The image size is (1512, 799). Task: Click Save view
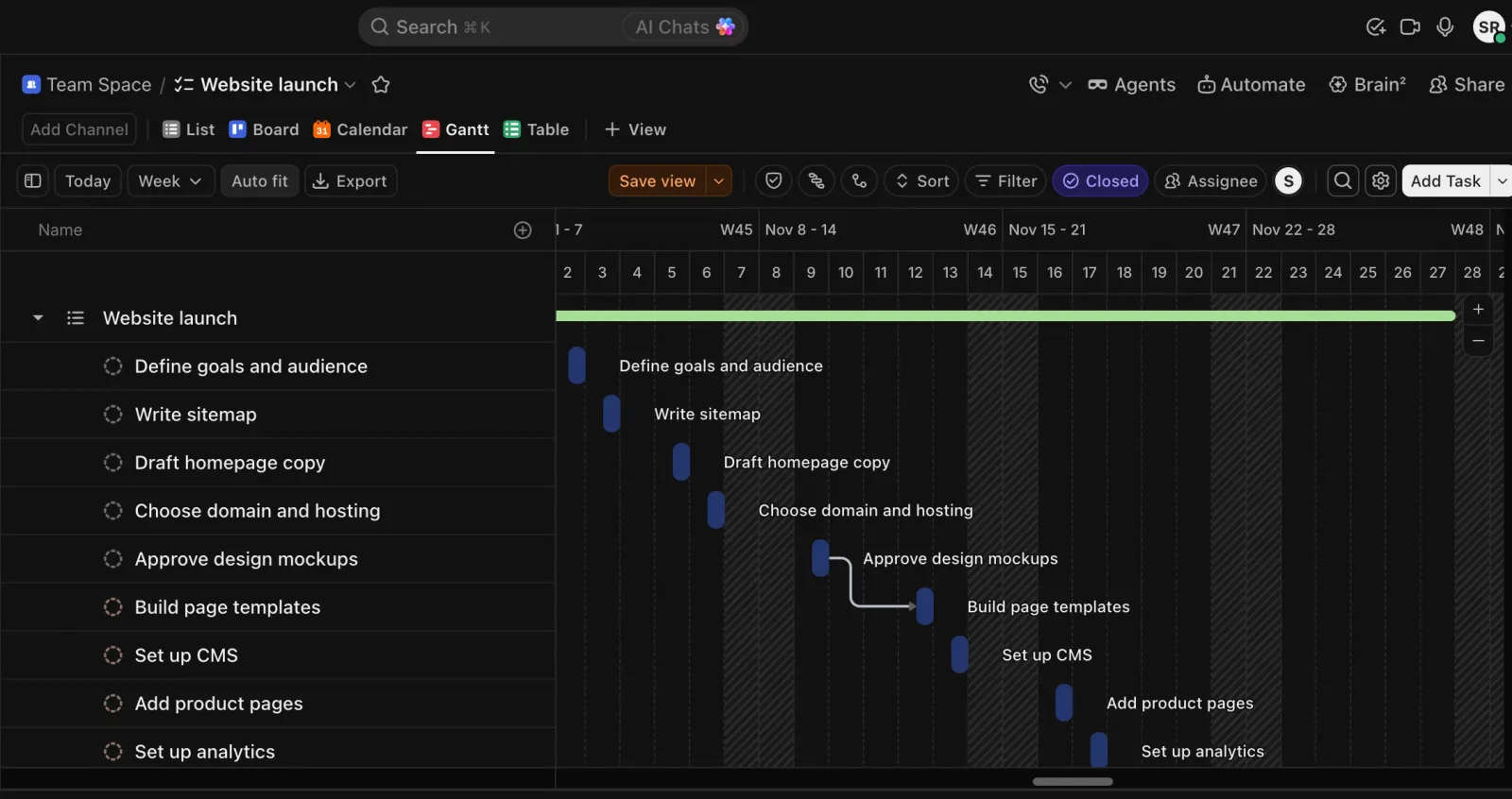pyautogui.click(x=658, y=180)
